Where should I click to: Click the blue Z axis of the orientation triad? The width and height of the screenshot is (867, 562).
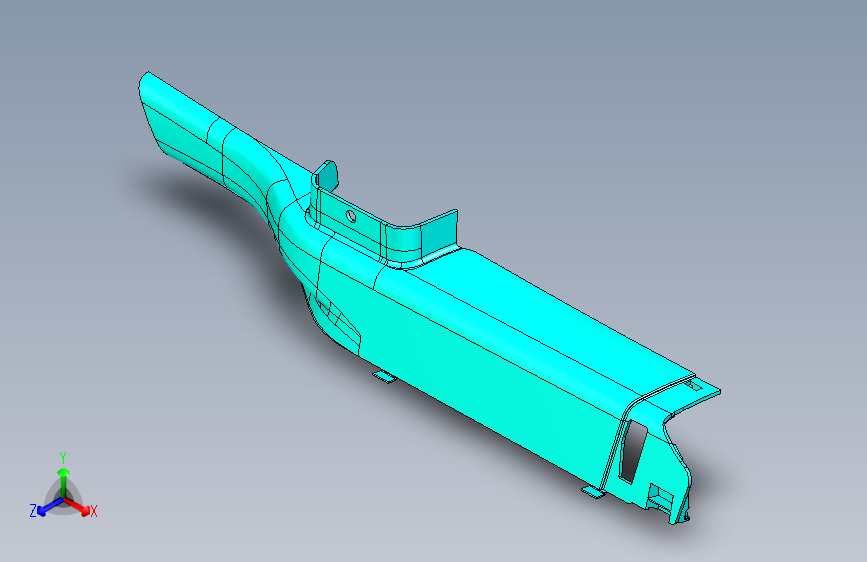click(50, 507)
